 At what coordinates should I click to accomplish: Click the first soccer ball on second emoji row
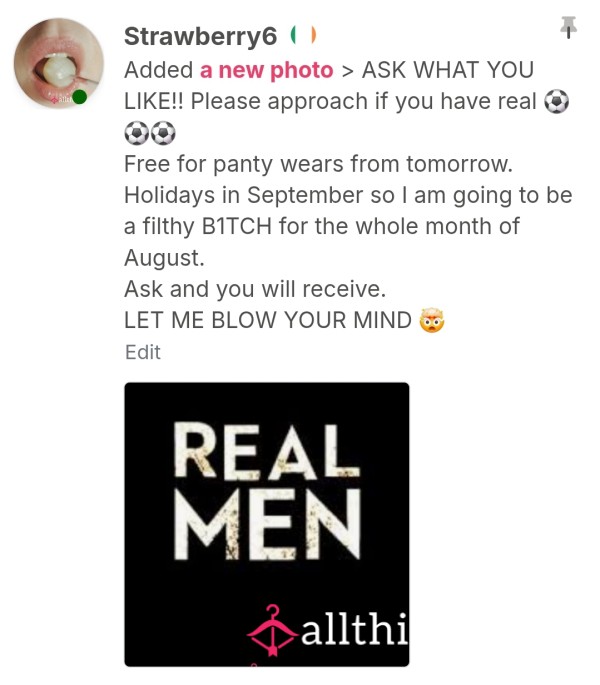[x=137, y=133]
